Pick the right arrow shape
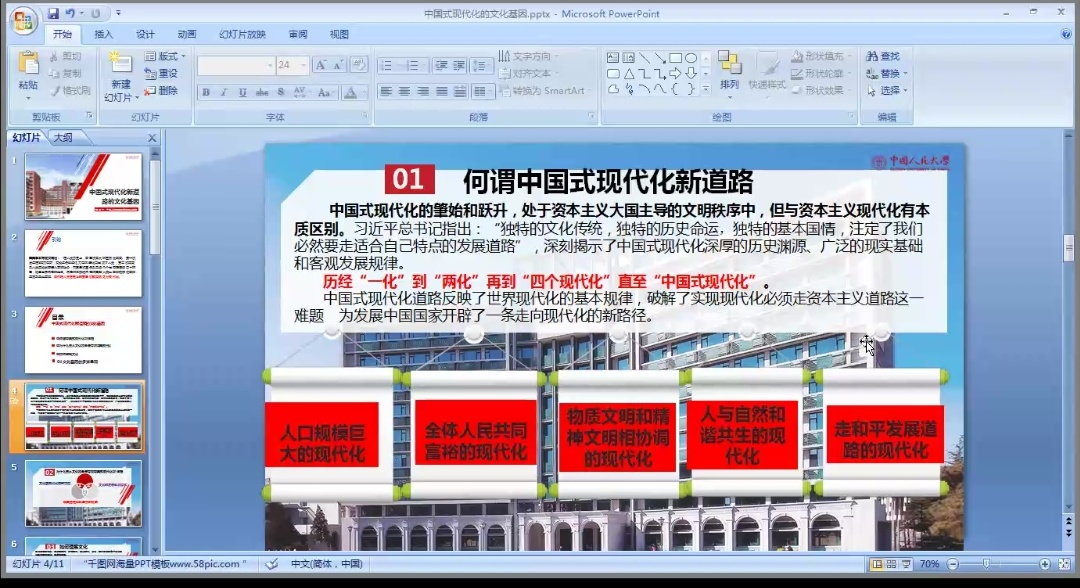The width and height of the screenshot is (1080, 588). coord(675,73)
